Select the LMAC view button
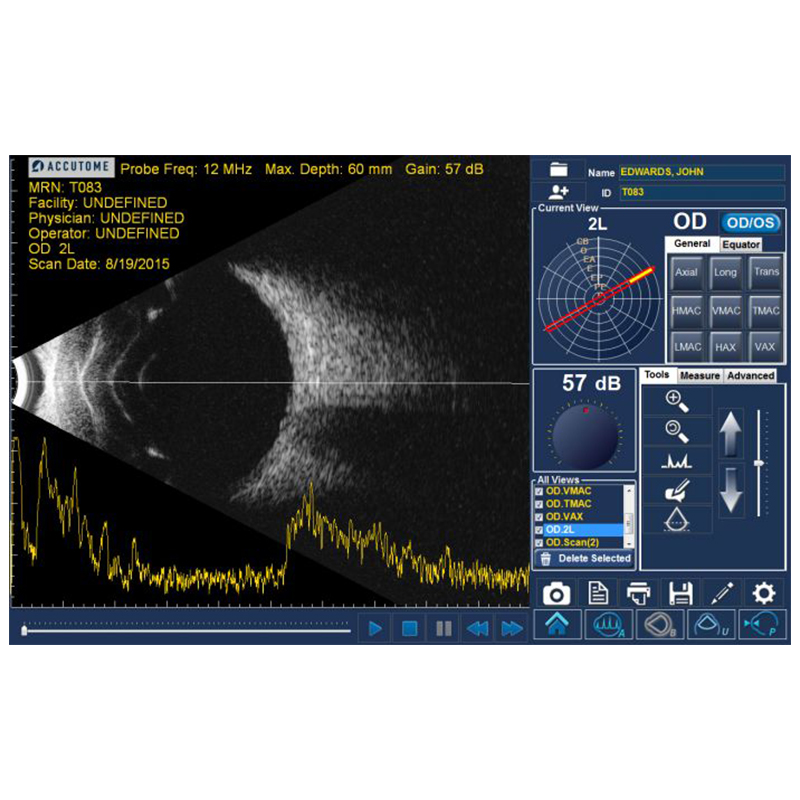800x800 pixels. pyautogui.click(x=686, y=347)
